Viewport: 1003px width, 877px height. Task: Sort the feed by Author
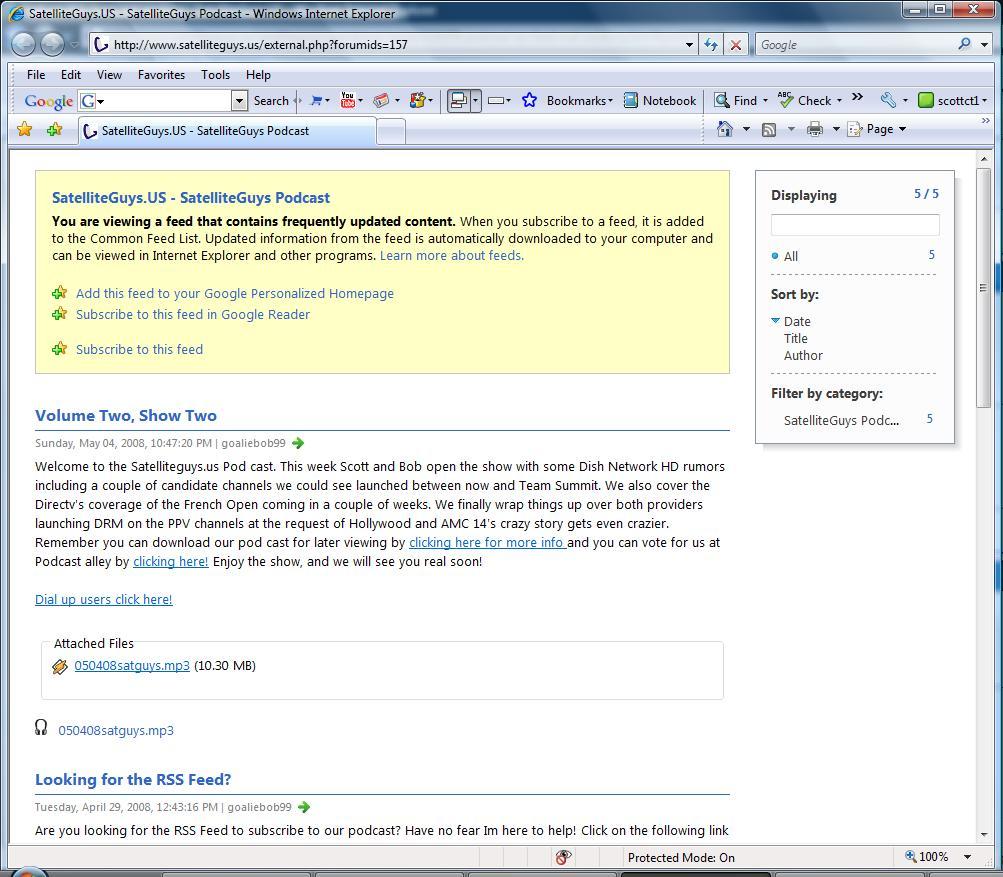803,356
